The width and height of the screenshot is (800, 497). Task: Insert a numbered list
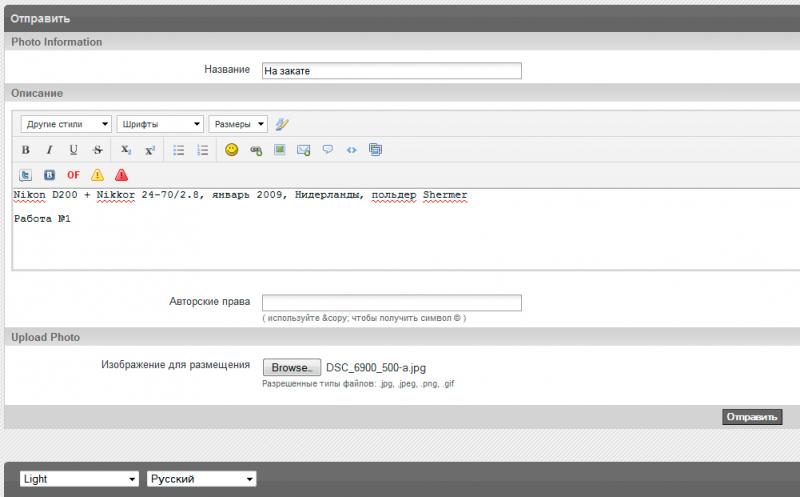point(203,150)
